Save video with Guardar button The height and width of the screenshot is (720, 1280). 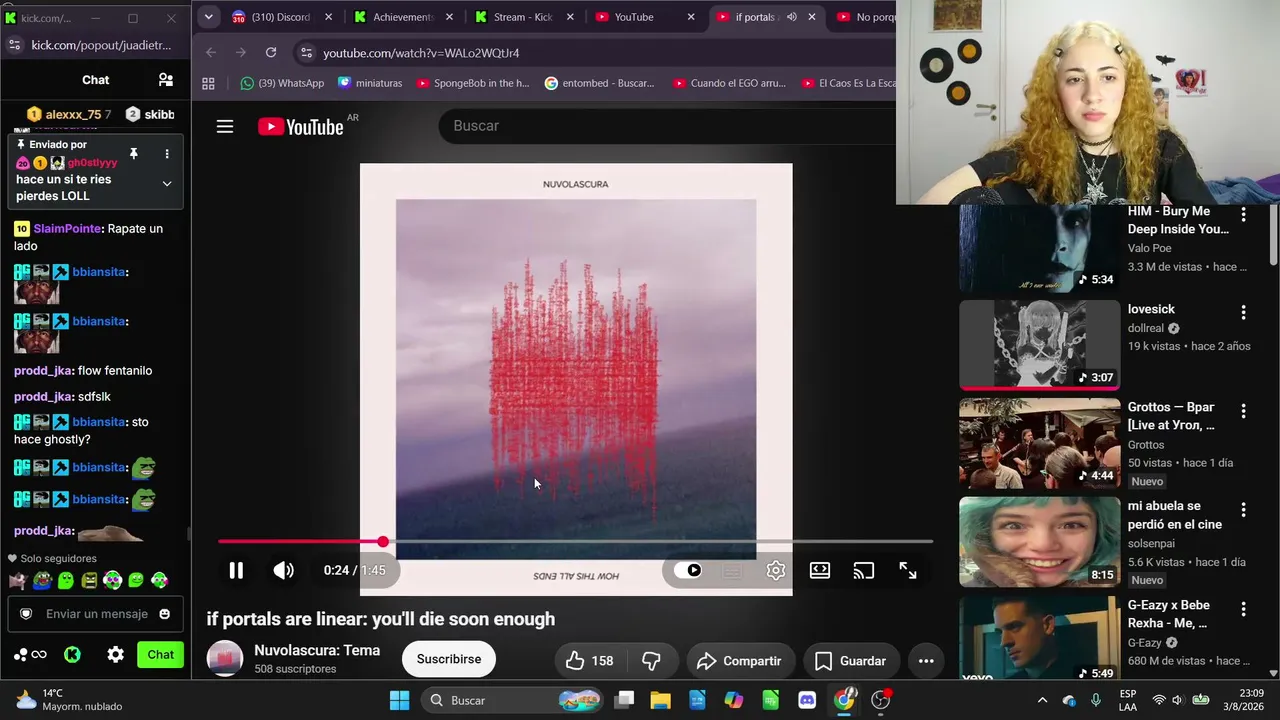850,661
